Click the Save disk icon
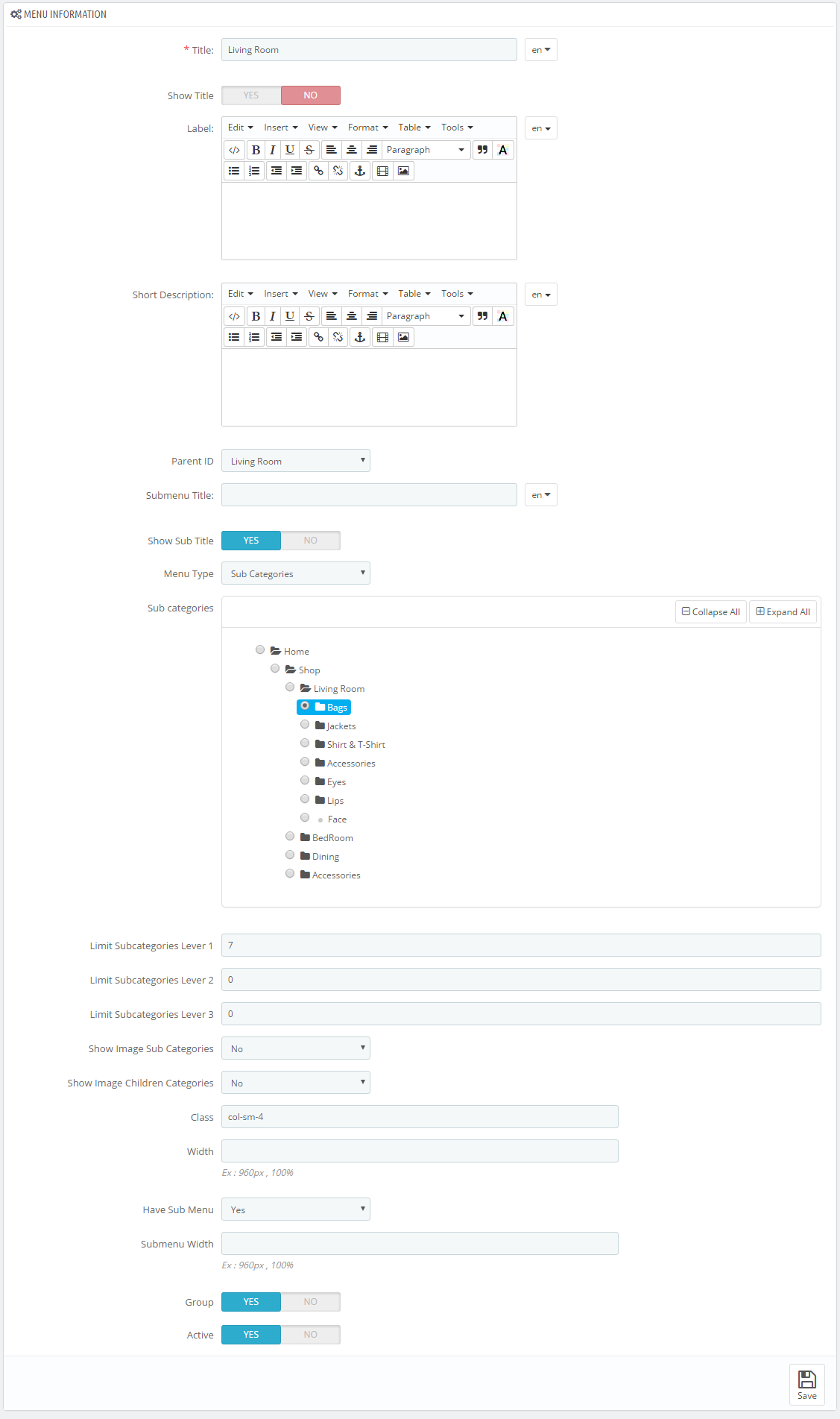Image resolution: width=840 pixels, height=1419 pixels. (807, 1384)
